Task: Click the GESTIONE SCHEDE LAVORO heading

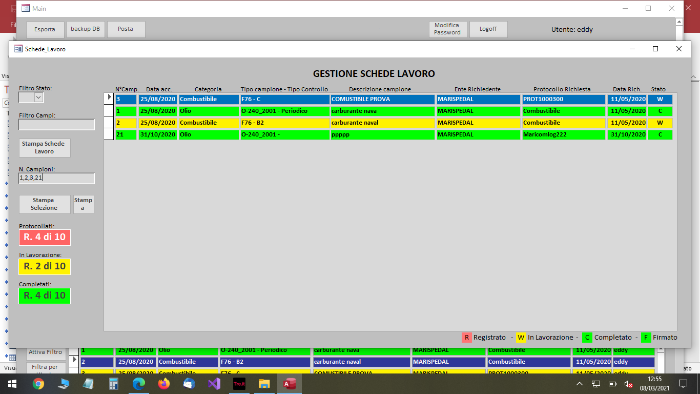Action: 374,74
